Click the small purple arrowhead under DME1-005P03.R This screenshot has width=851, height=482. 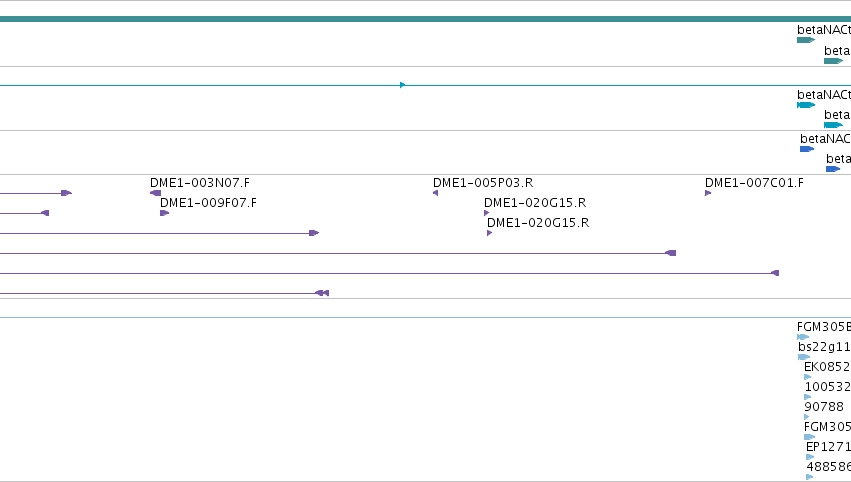435,193
